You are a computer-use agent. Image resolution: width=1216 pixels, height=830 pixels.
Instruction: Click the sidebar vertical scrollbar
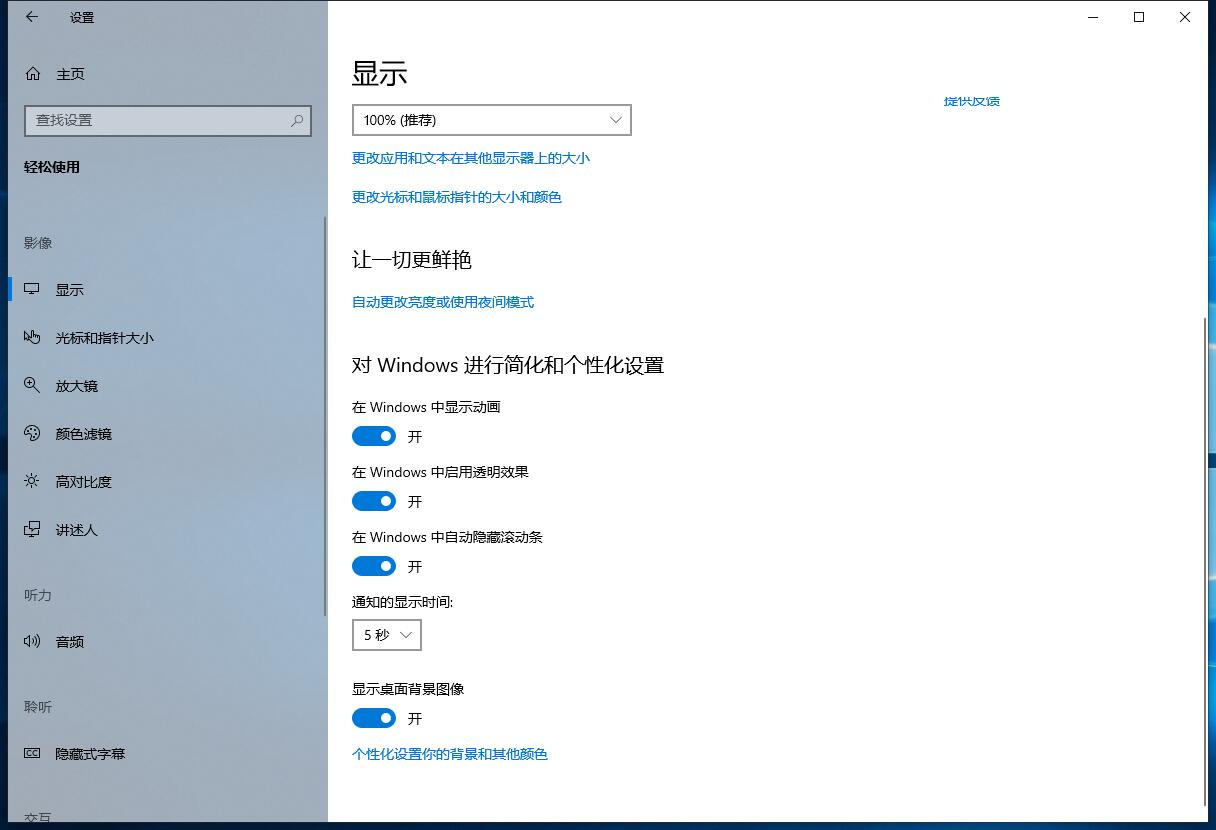(x=325, y=416)
